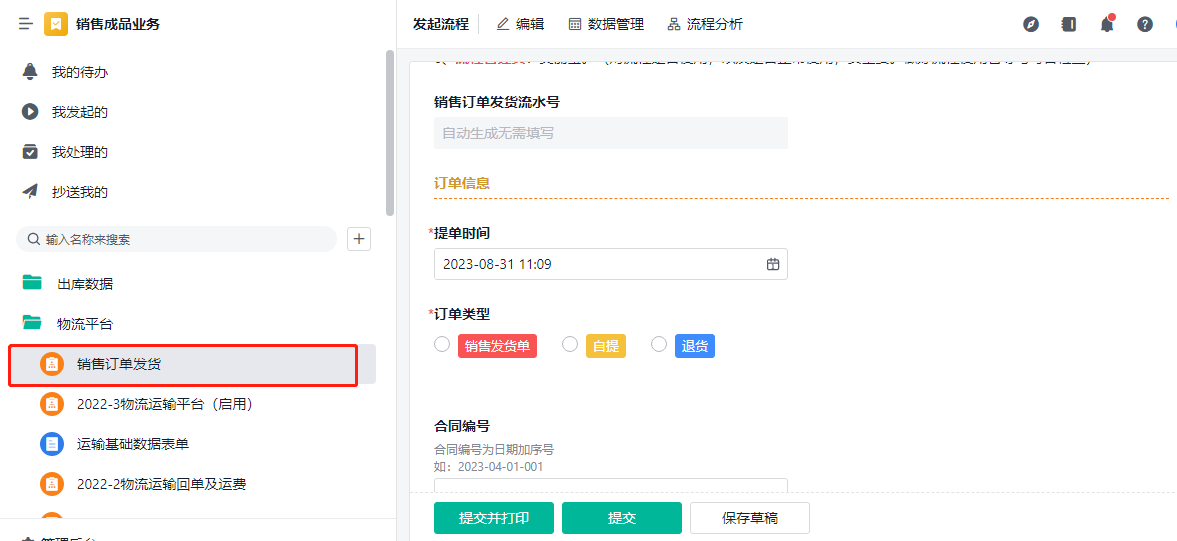Switch to the 数据管理 tab
Viewport: 1177px width, 541px height.
(x=606, y=24)
